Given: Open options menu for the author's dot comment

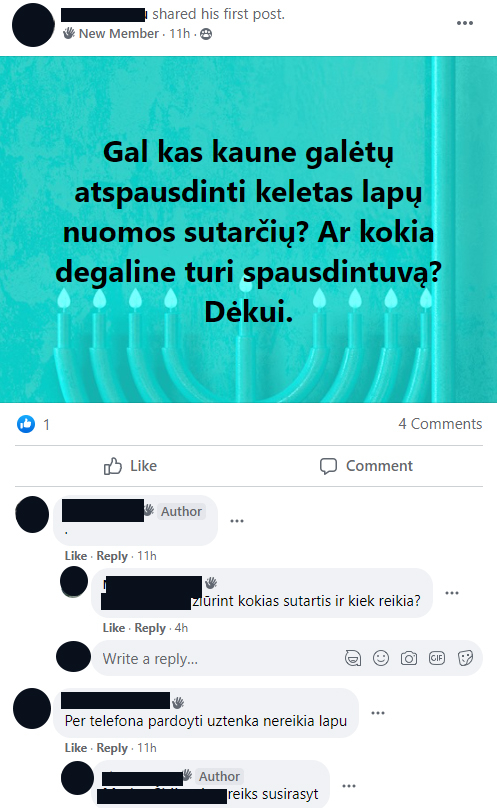Looking at the screenshot, I should point(237,521).
